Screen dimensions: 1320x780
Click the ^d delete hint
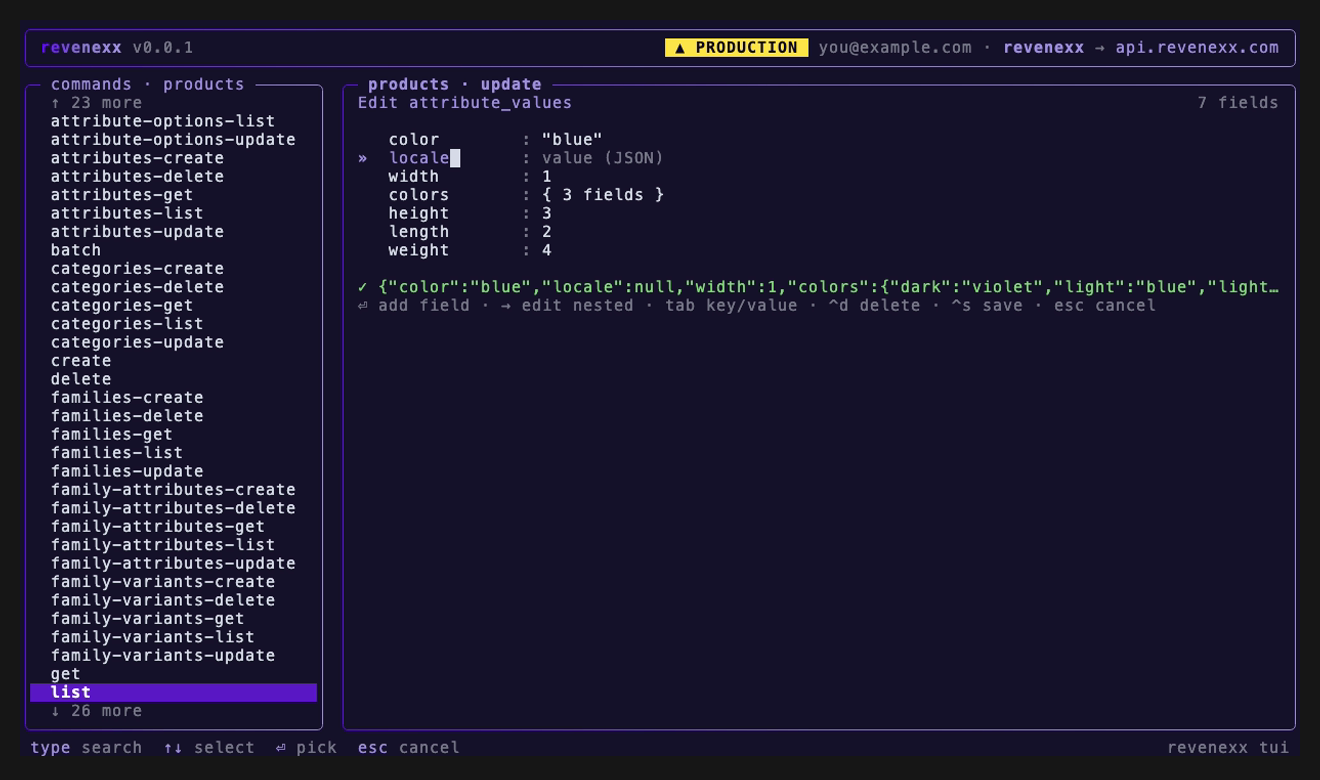pyautogui.click(x=874, y=305)
